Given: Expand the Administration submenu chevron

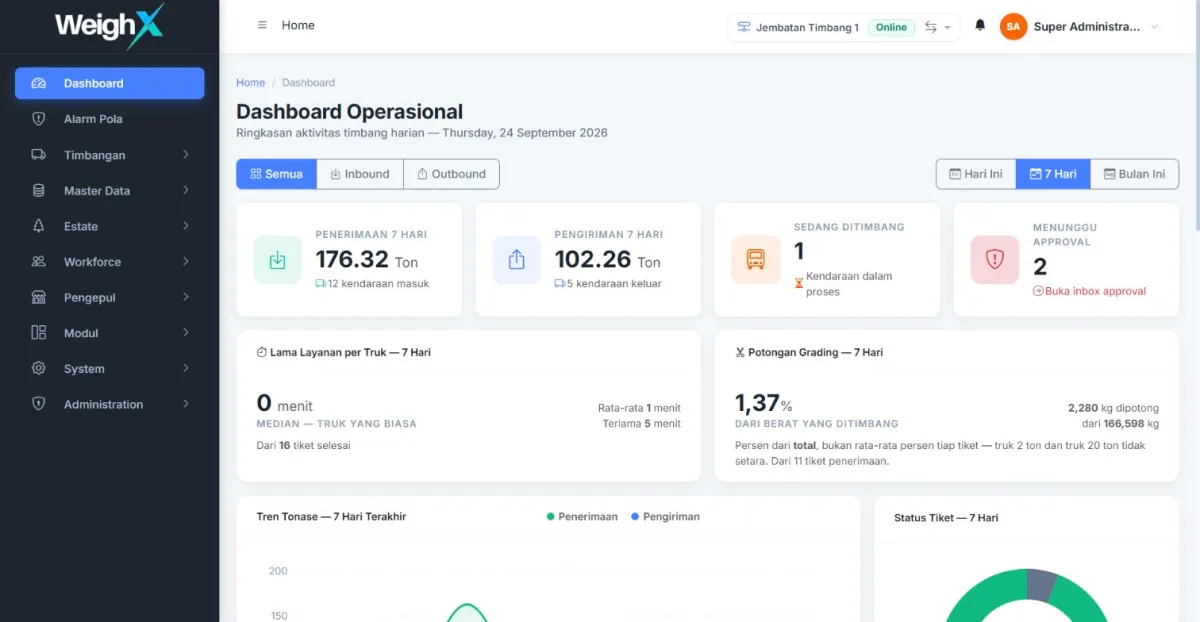Looking at the screenshot, I should point(186,404).
